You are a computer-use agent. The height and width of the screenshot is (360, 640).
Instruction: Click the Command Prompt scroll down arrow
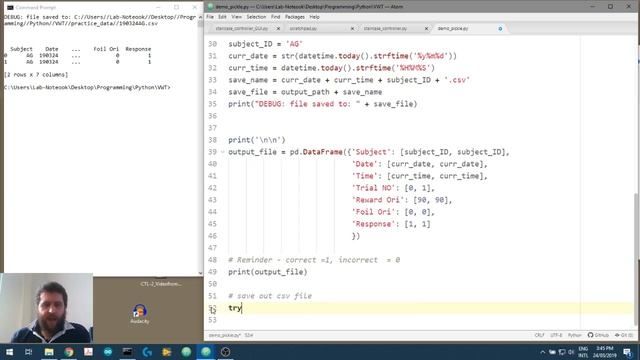[200, 273]
